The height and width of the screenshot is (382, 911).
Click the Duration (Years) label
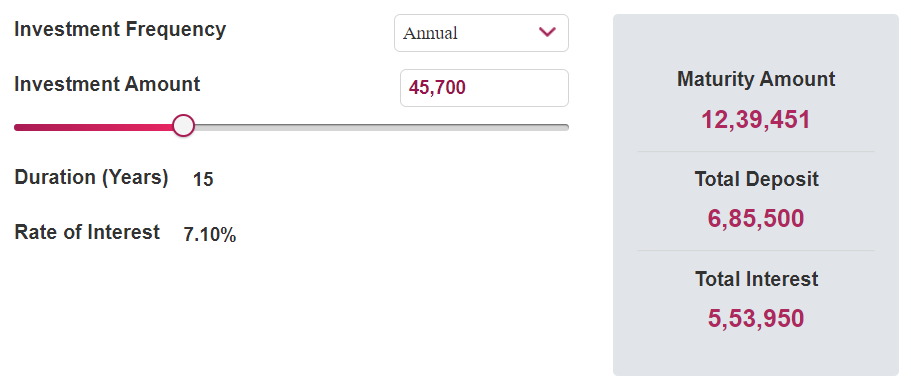point(91,177)
